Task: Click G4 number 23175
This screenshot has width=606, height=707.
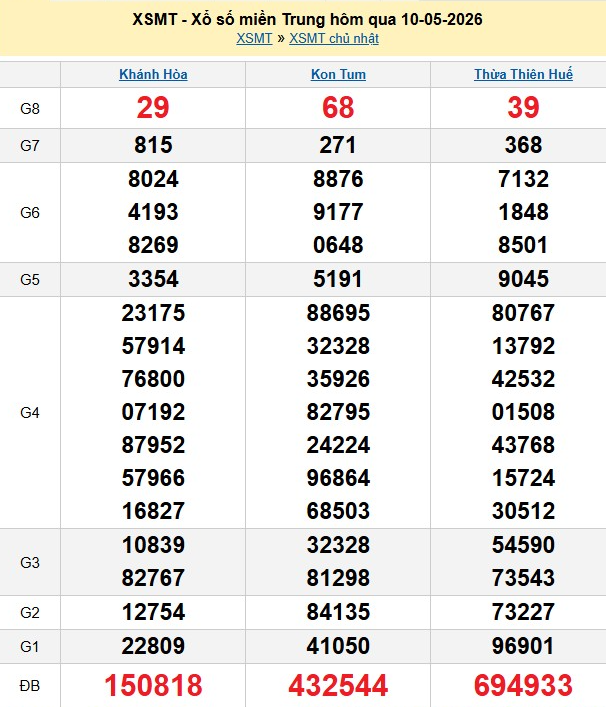Action: coord(153,313)
